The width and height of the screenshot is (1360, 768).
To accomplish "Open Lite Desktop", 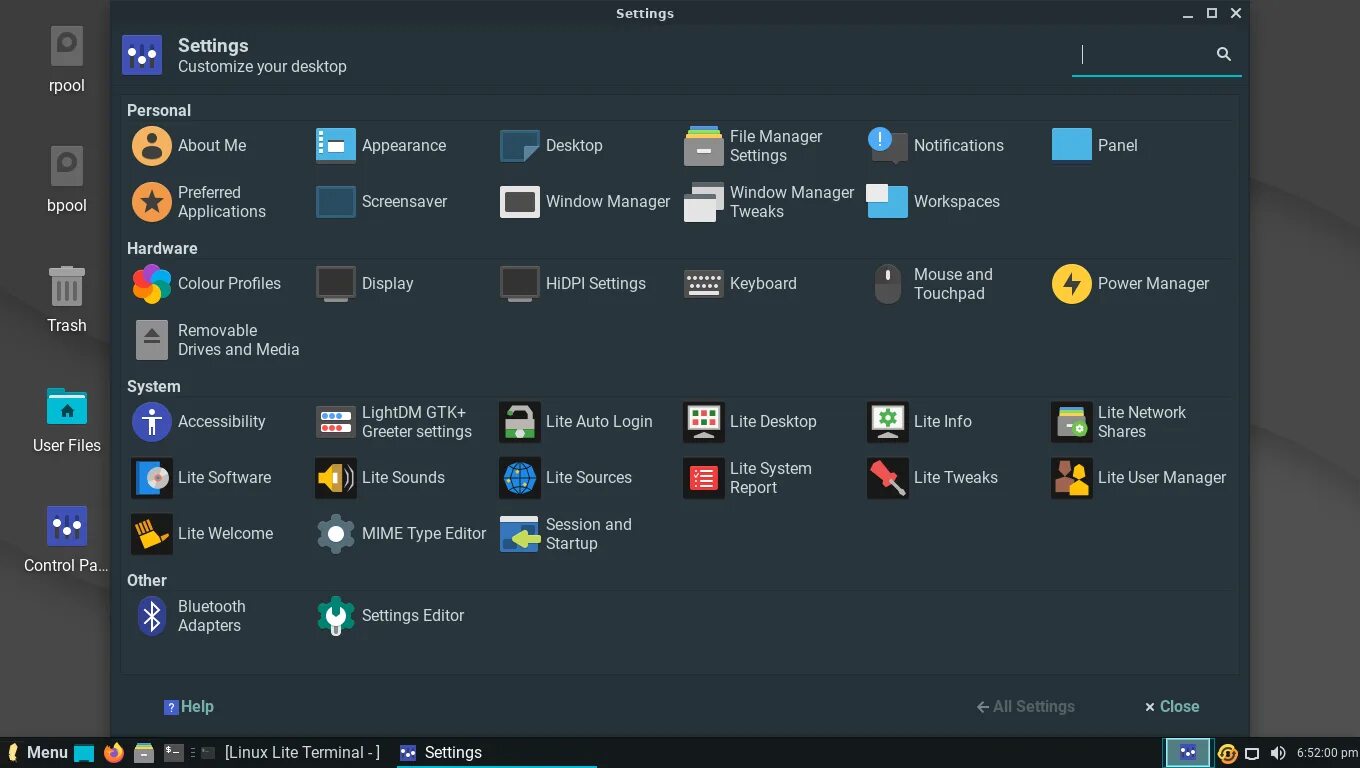I will (x=750, y=422).
